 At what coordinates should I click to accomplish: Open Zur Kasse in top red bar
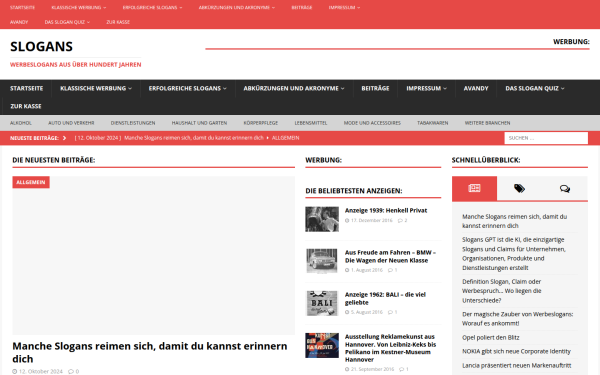pyautogui.click(x=118, y=22)
